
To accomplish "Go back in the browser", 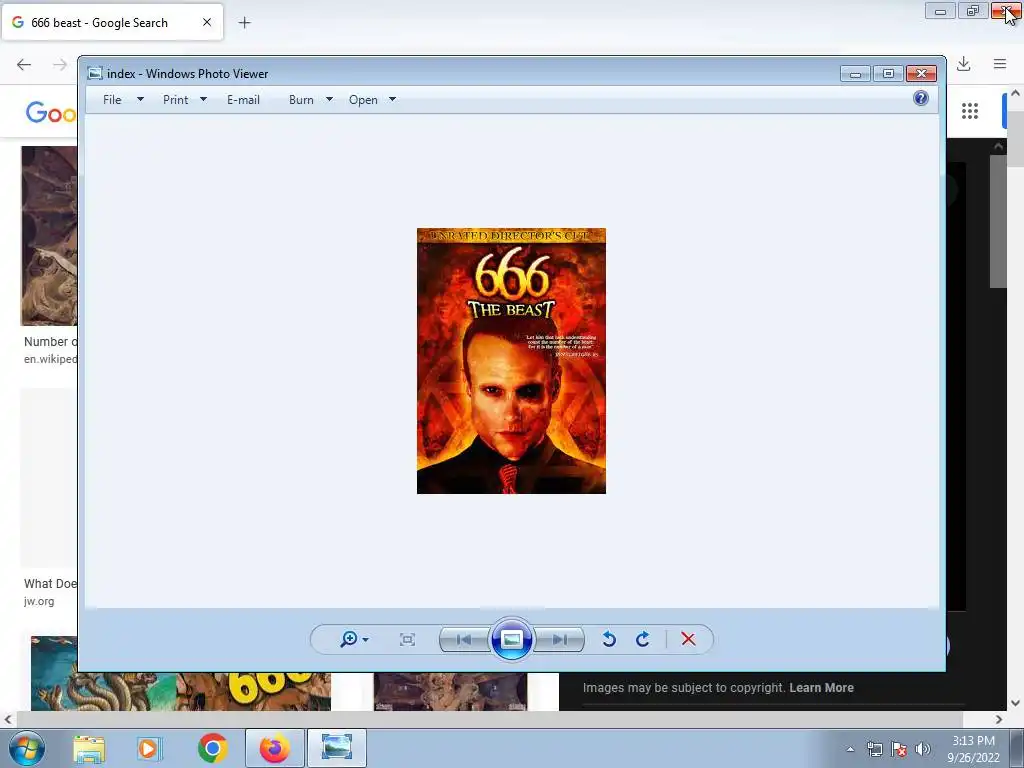I will [x=24, y=64].
